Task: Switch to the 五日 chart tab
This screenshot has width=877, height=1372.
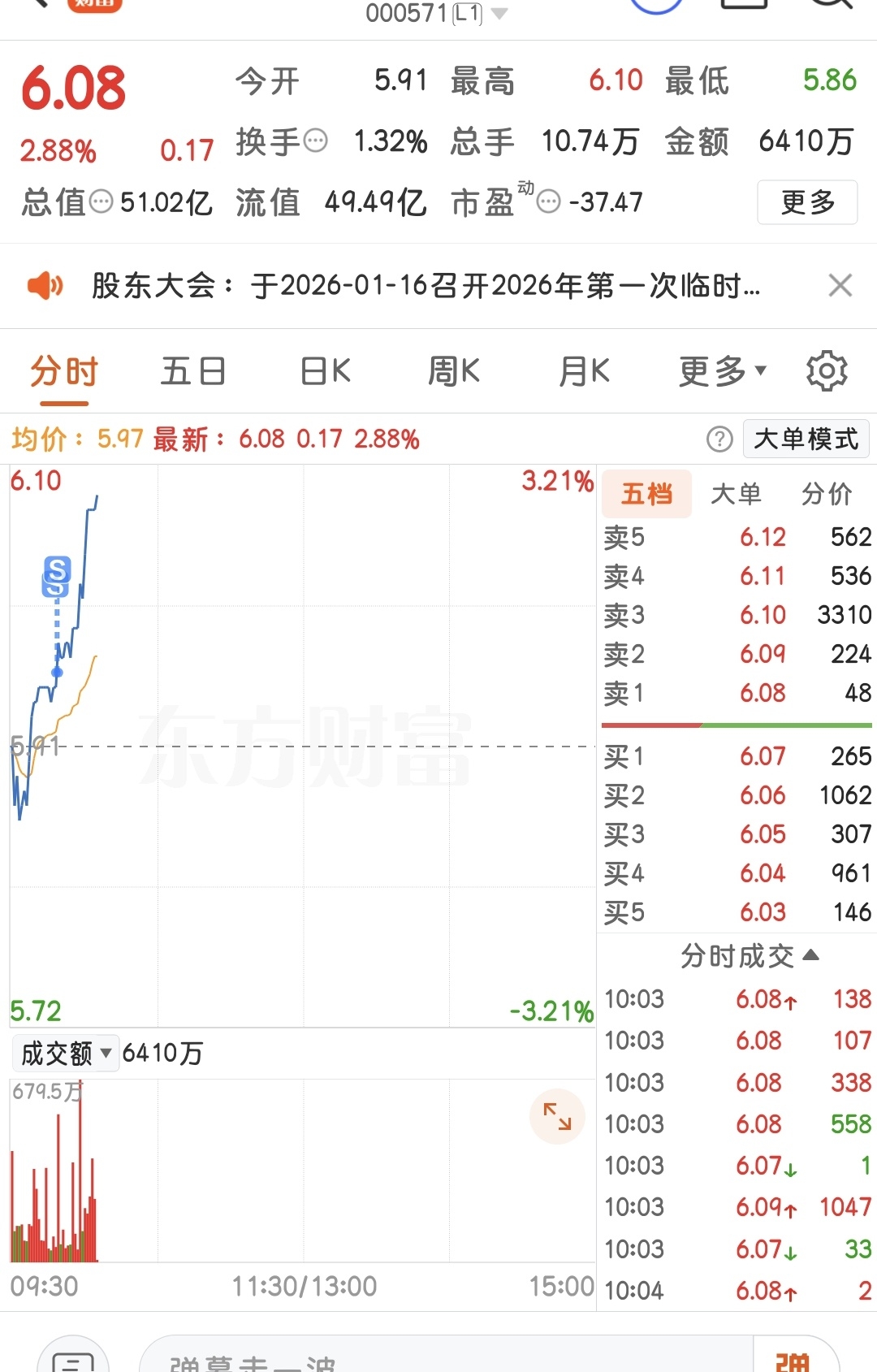Action: 192,371
